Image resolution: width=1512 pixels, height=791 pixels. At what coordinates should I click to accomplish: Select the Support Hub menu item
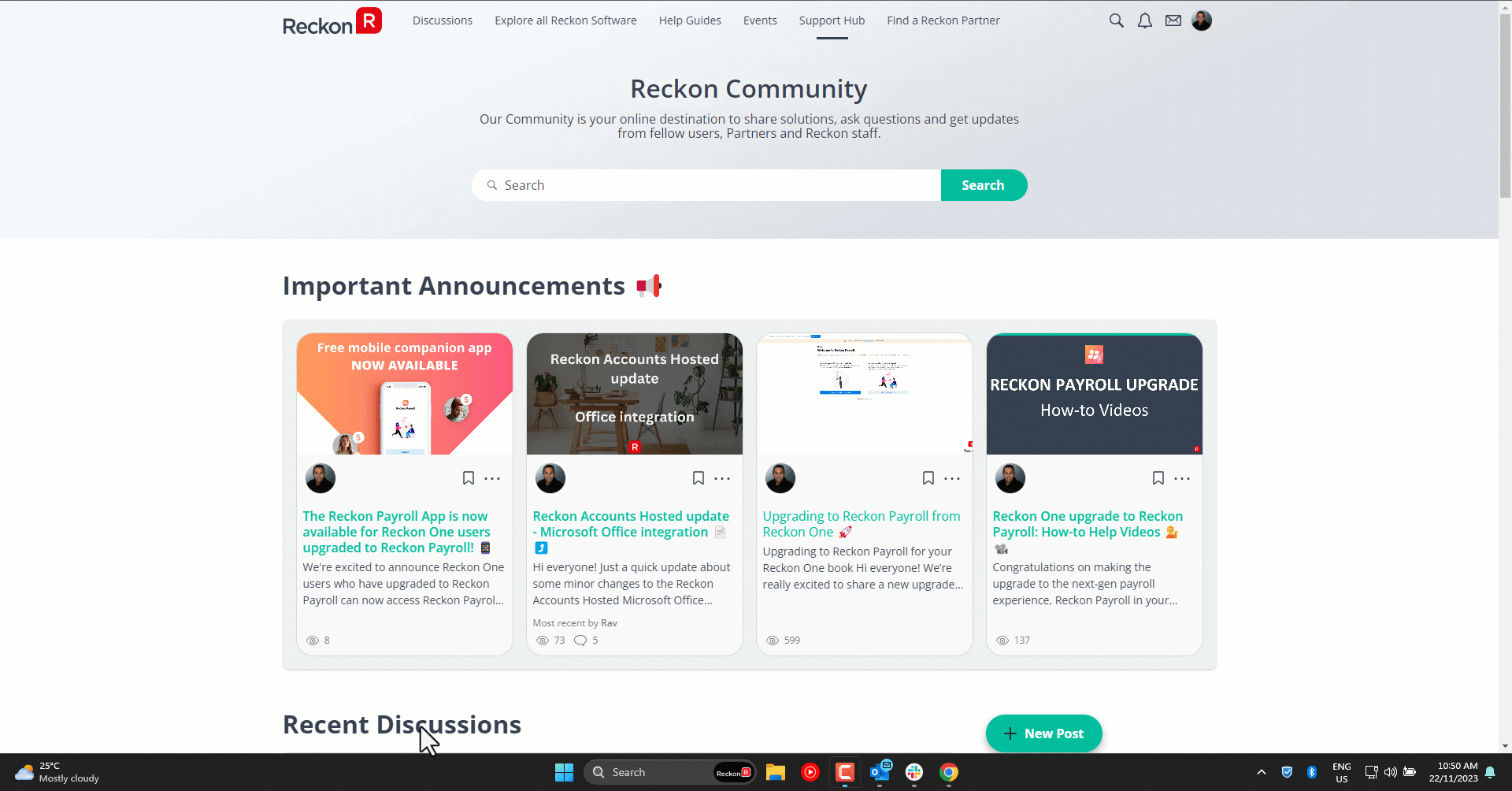point(832,20)
